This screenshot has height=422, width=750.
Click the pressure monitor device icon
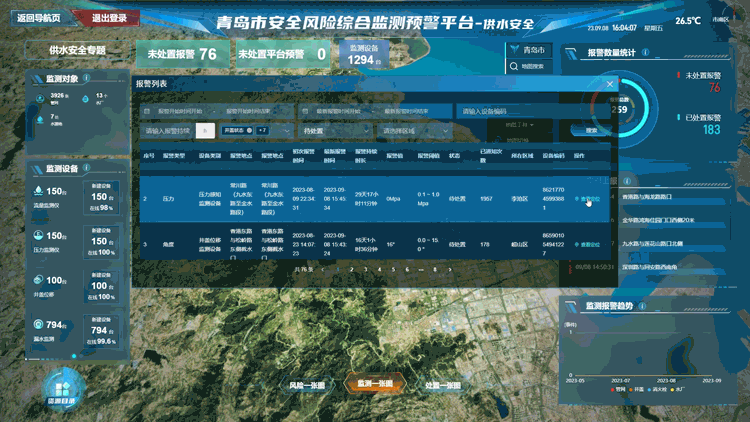click(x=39, y=235)
